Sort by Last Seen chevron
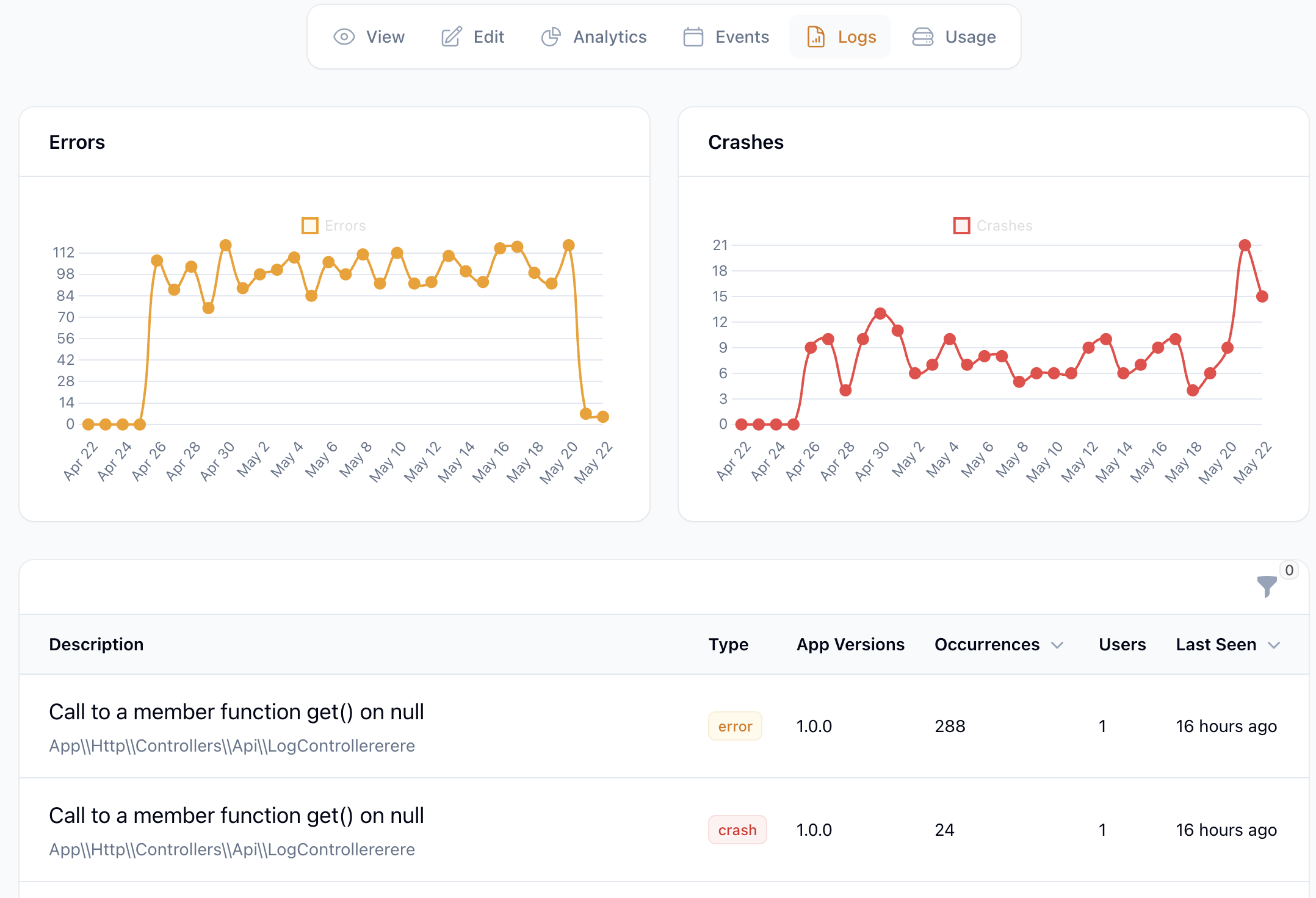 coord(1273,645)
